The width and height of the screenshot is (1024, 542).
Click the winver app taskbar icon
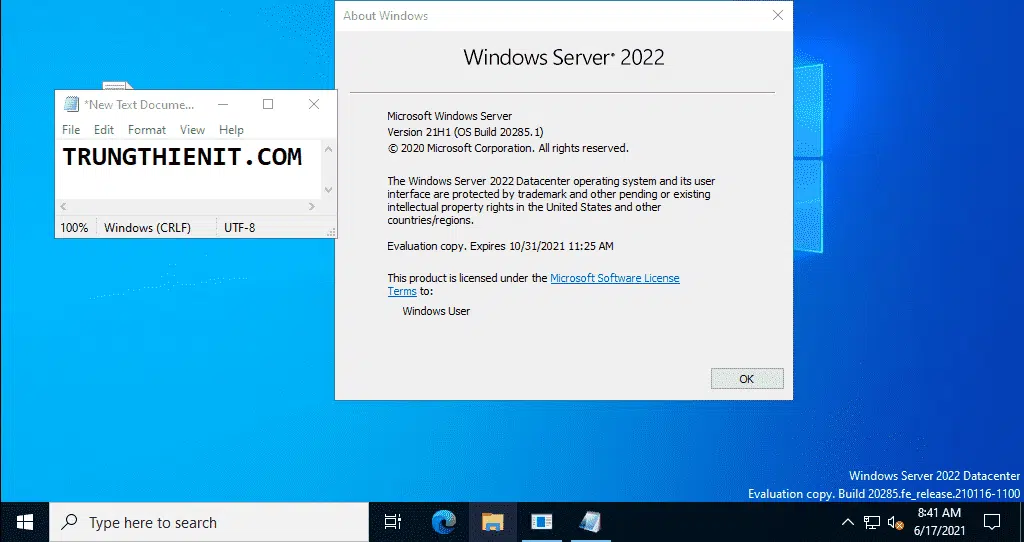coord(541,521)
